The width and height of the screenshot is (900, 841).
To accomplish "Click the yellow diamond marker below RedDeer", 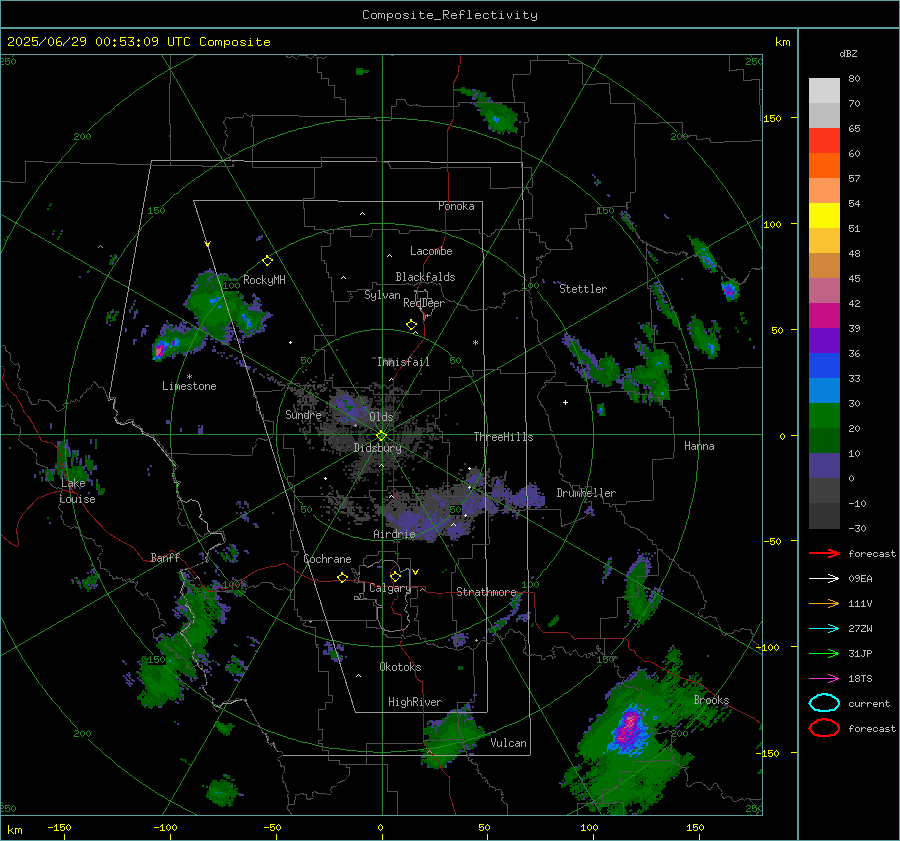I will (x=411, y=324).
